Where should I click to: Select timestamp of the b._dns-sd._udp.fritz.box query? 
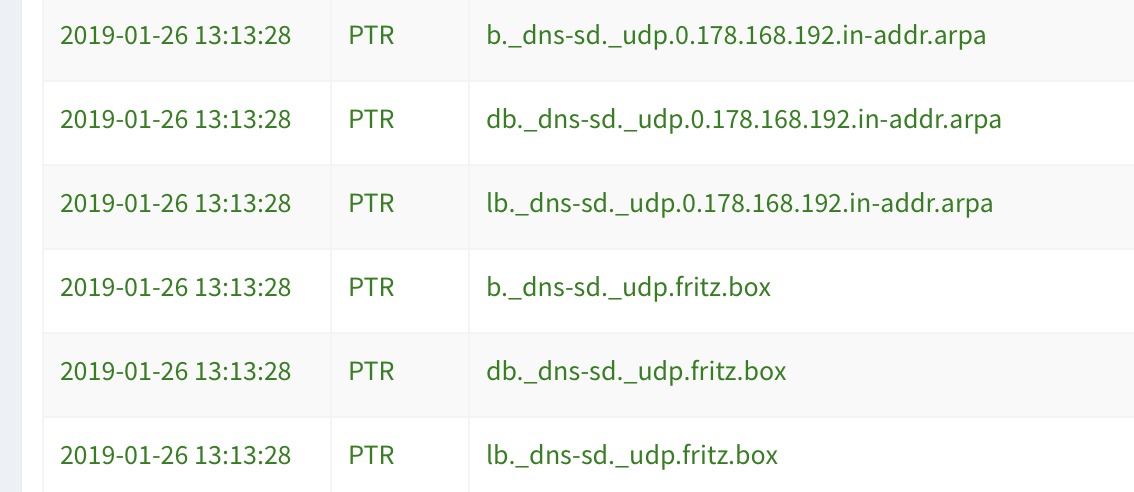(176, 288)
